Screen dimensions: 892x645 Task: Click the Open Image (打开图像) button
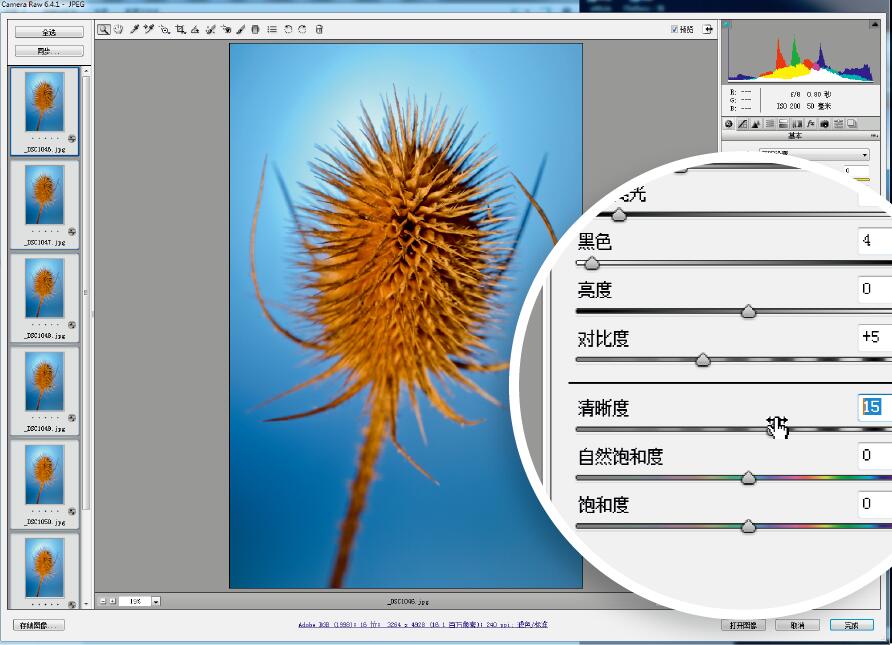click(x=744, y=625)
